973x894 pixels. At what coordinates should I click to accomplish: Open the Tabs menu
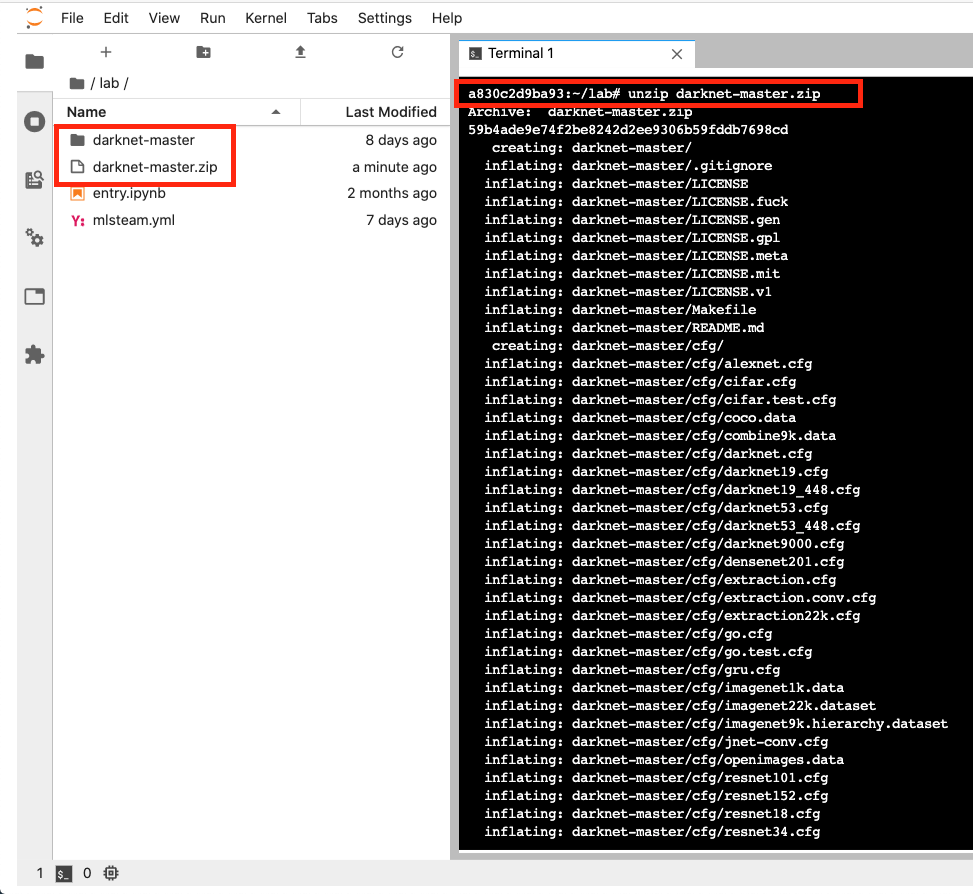[x=322, y=18]
